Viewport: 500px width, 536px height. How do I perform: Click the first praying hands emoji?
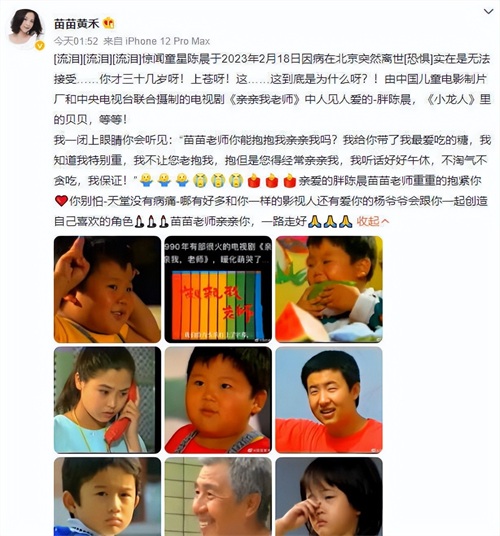(314, 222)
